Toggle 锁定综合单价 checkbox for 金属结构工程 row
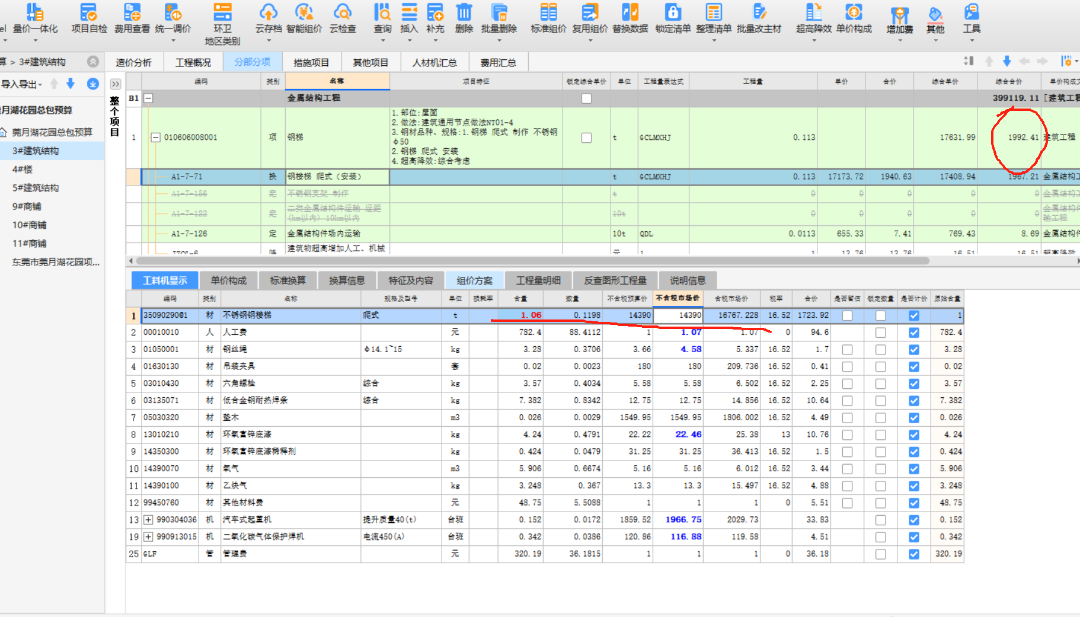The image size is (1080, 617). coord(586,98)
